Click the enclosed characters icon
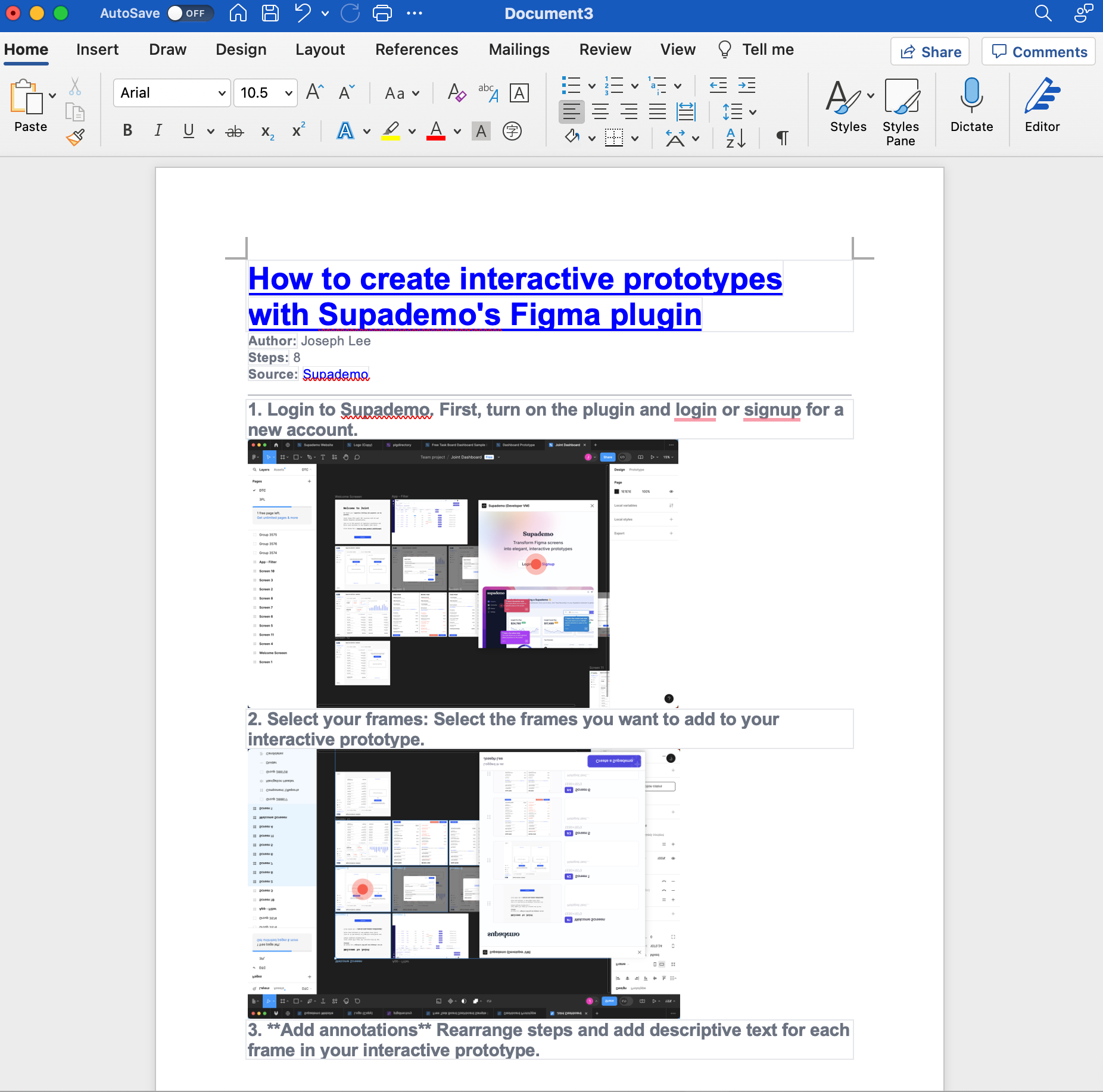Image resolution: width=1103 pixels, height=1092 pixels. point(512,130)
